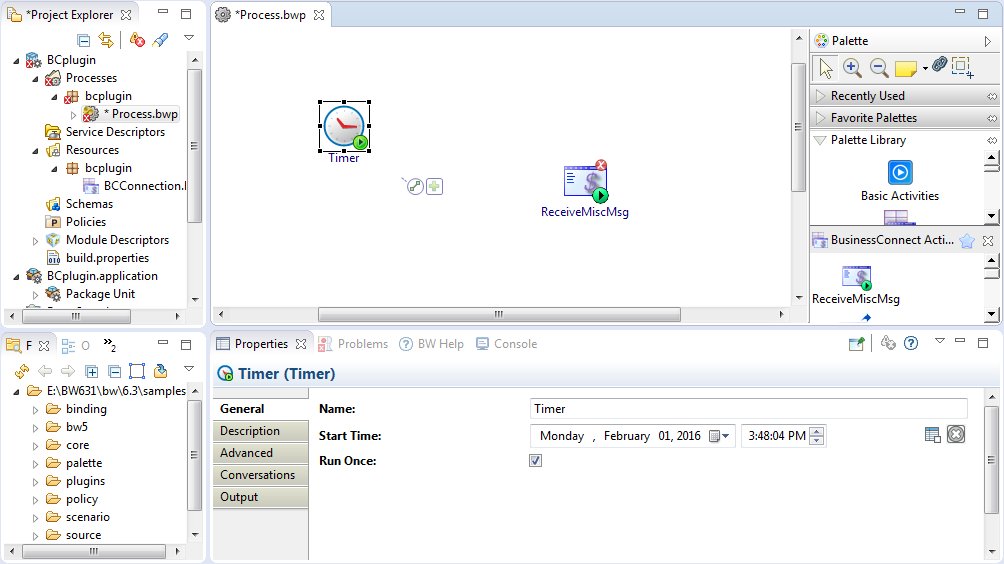Expand Favorite Palettes section
The width and height of the screenshot is (1004, 564).
820,118
